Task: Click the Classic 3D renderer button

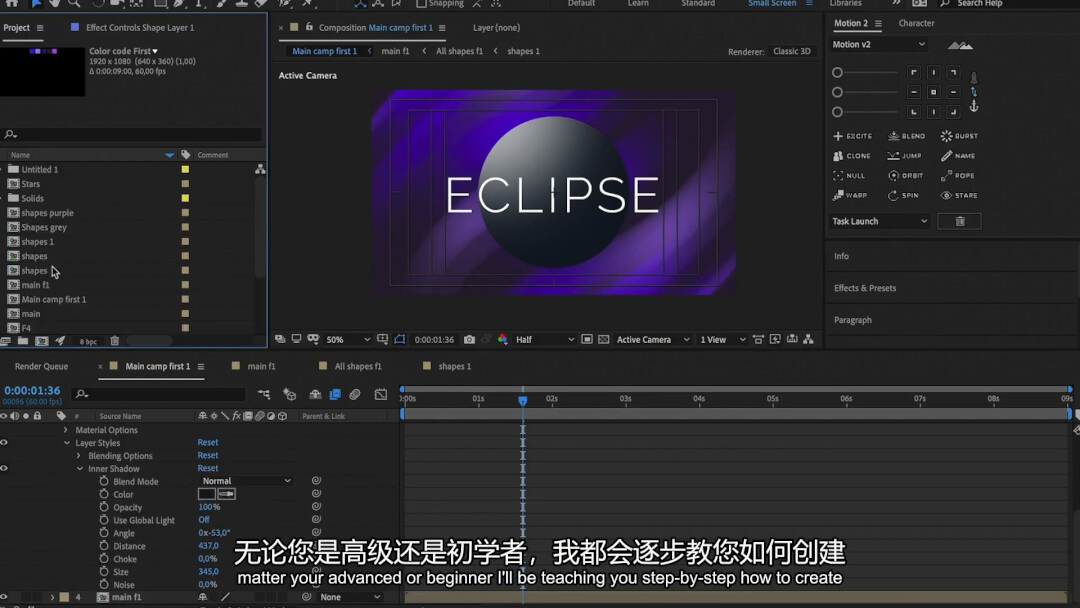Action: [x=791, y=51]
